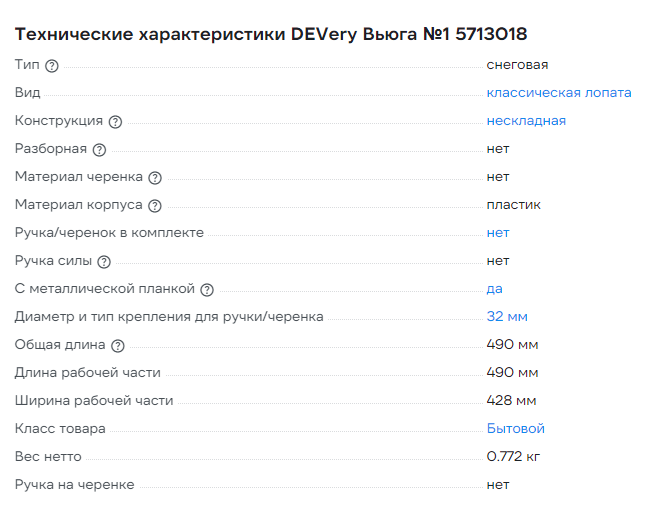
Task: Open the классическая лопата link
Action: (559, 93)
